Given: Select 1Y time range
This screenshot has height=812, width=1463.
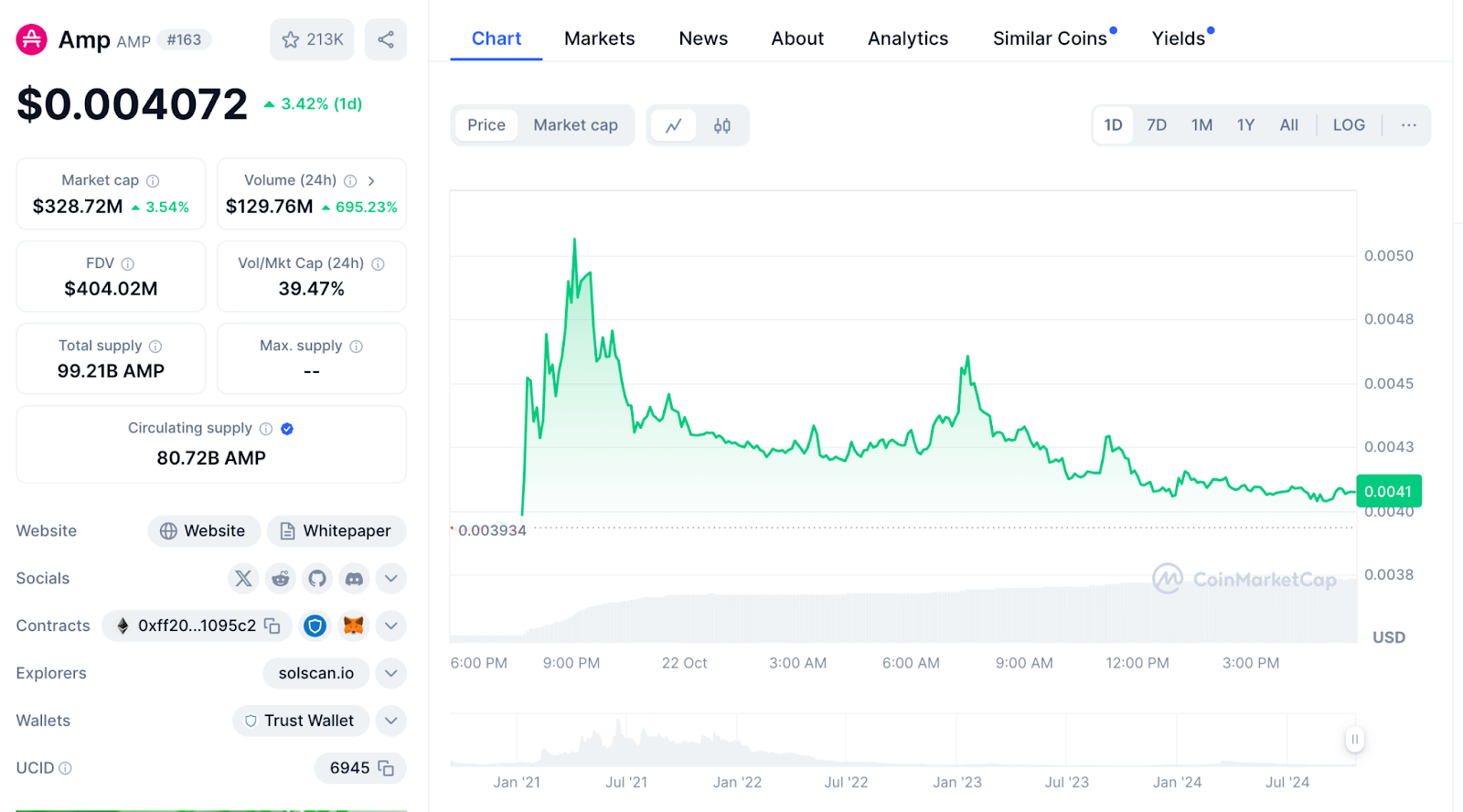Looking at the screenshot, I should click(1245, 125).
